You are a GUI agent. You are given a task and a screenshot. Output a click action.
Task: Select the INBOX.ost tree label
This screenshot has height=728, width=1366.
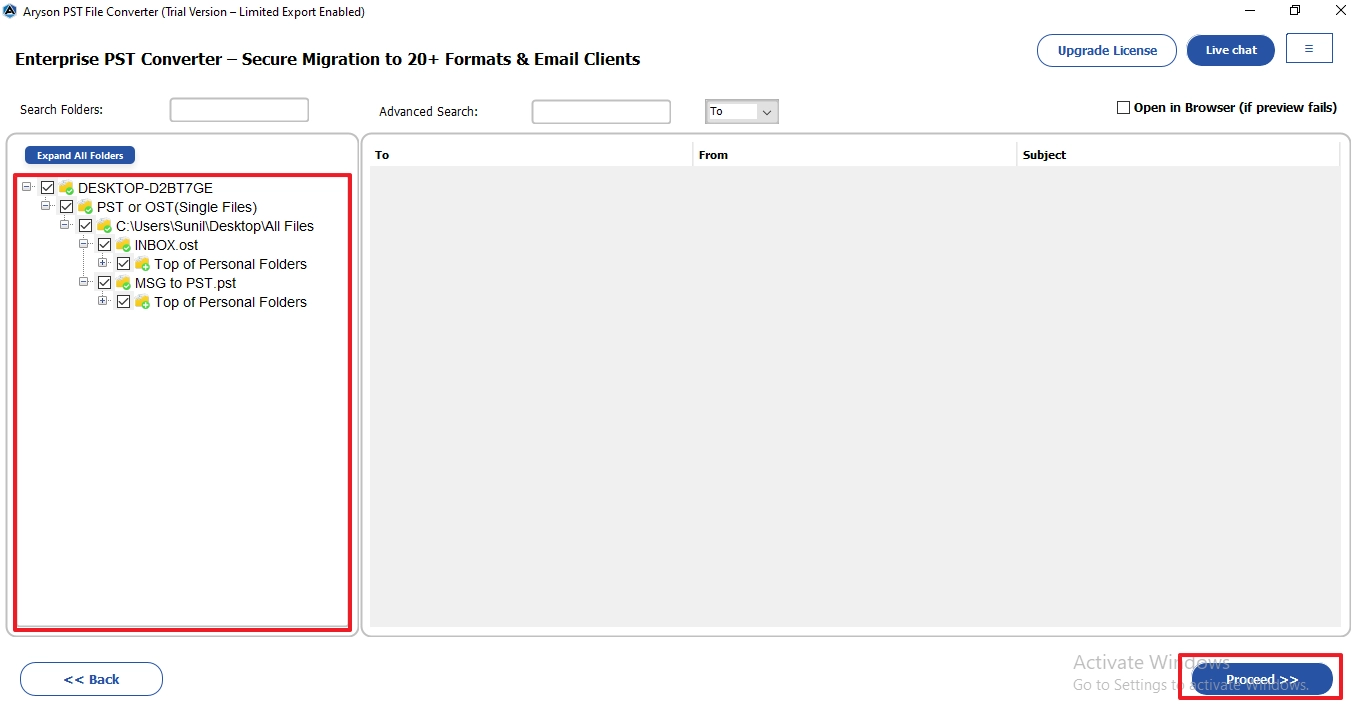(x=167, y=245)
